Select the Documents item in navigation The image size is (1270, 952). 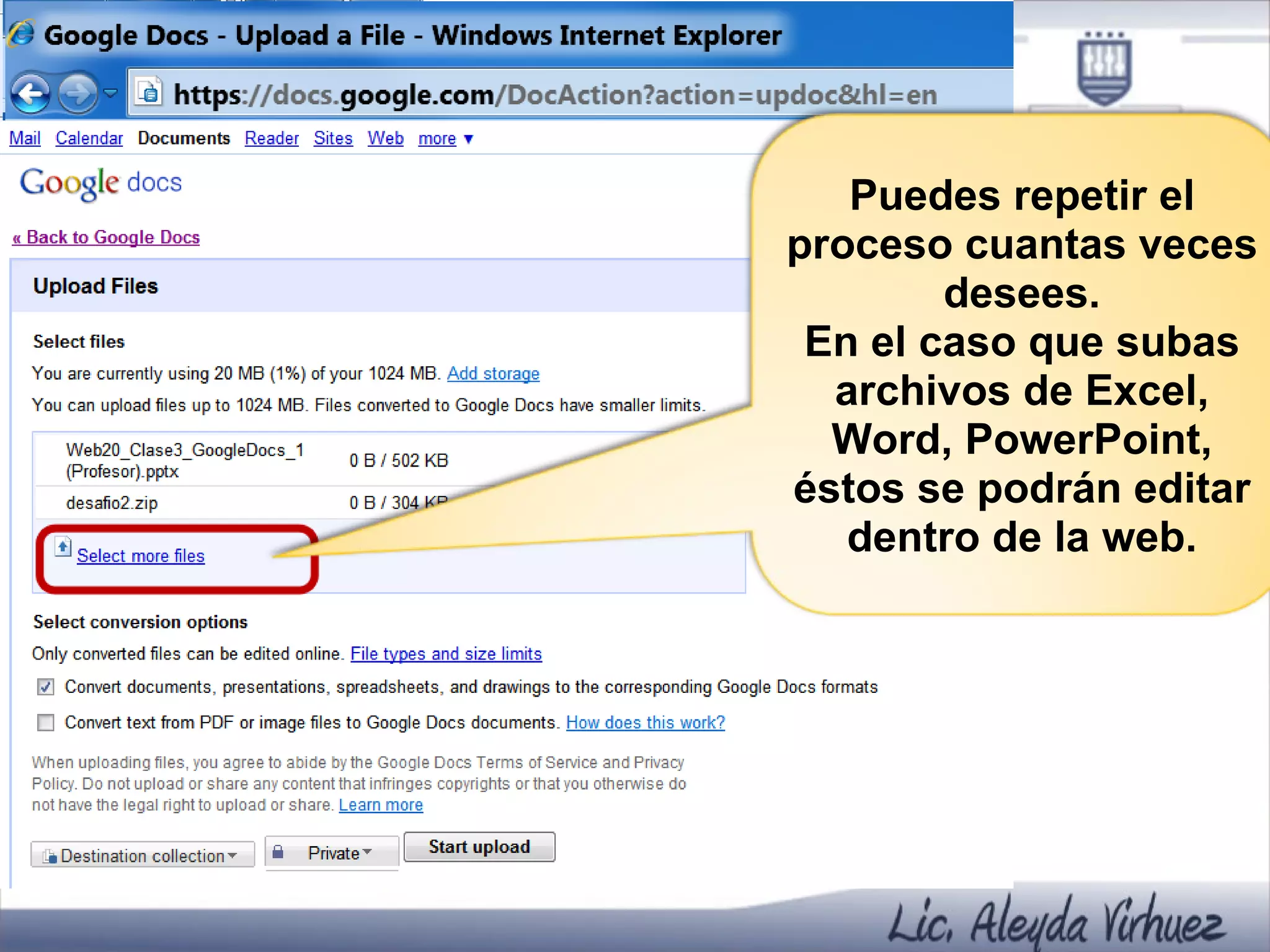point(184,138)
